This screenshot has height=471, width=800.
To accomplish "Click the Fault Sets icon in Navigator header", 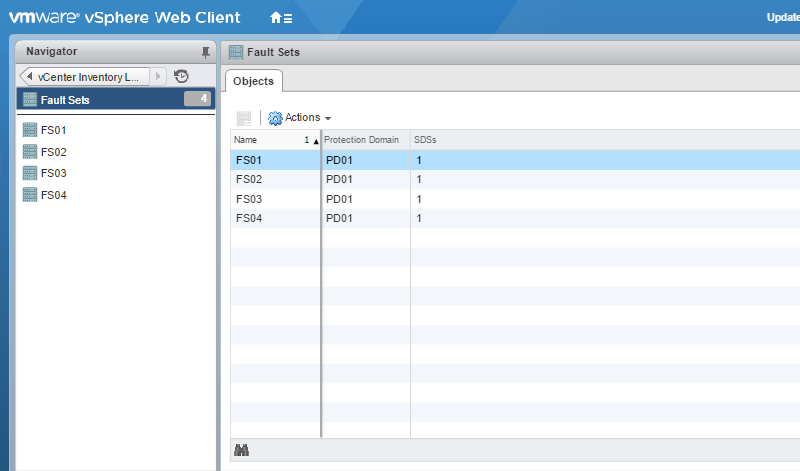I will point(30,99).
